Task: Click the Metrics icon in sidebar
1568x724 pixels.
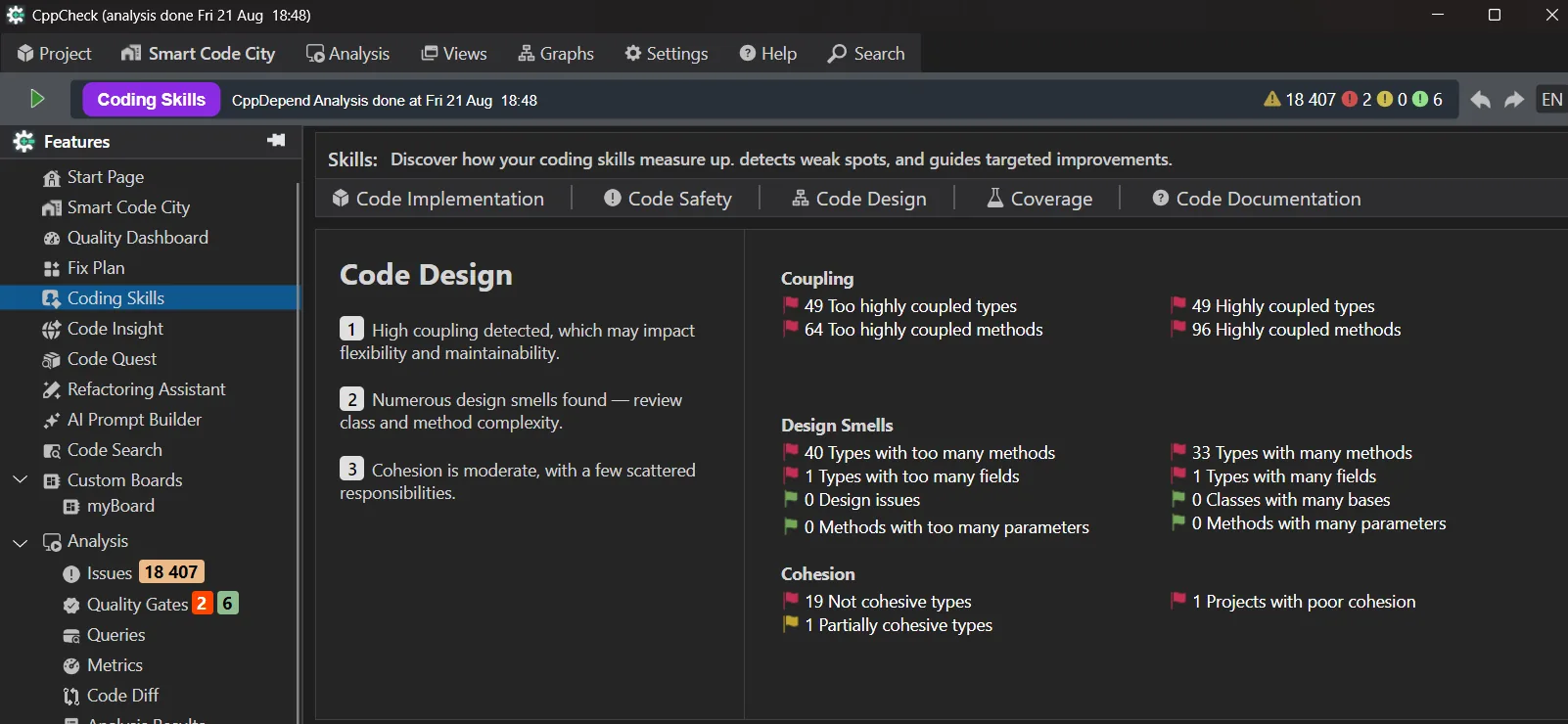Action: [71, 666]
